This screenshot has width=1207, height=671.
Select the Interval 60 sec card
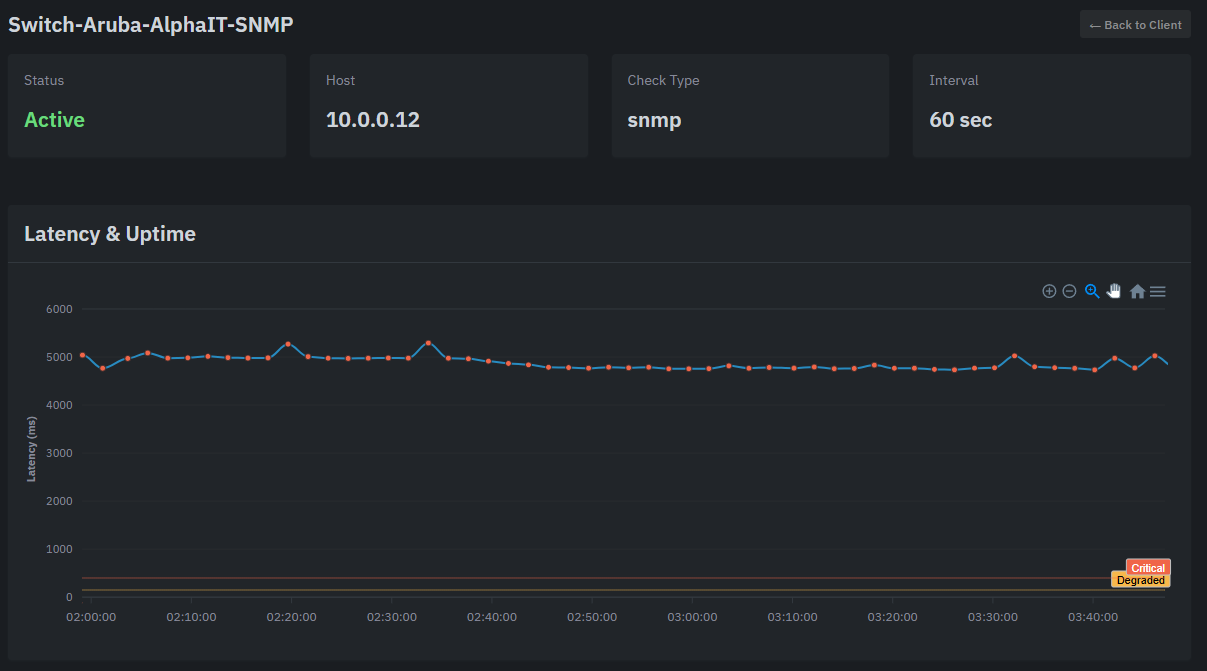click(1051, 105)
